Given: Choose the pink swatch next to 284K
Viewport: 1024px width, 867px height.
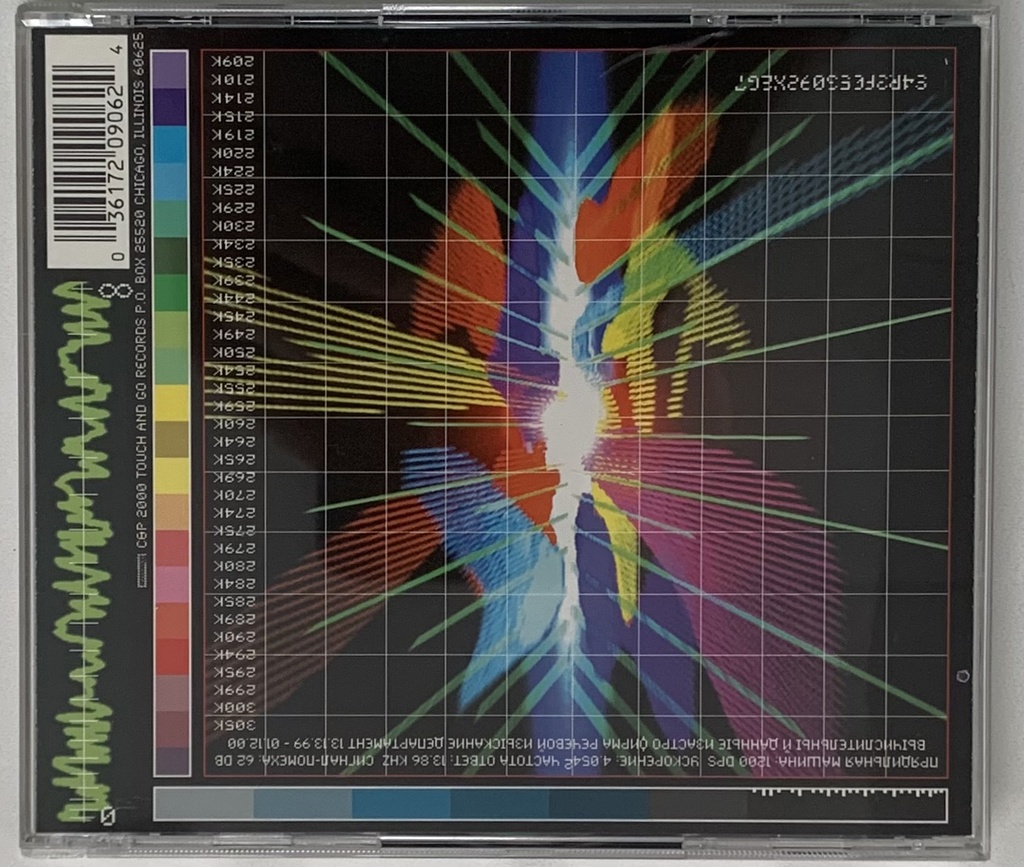Looking at the screenshot, I should [x=171, y=583].
